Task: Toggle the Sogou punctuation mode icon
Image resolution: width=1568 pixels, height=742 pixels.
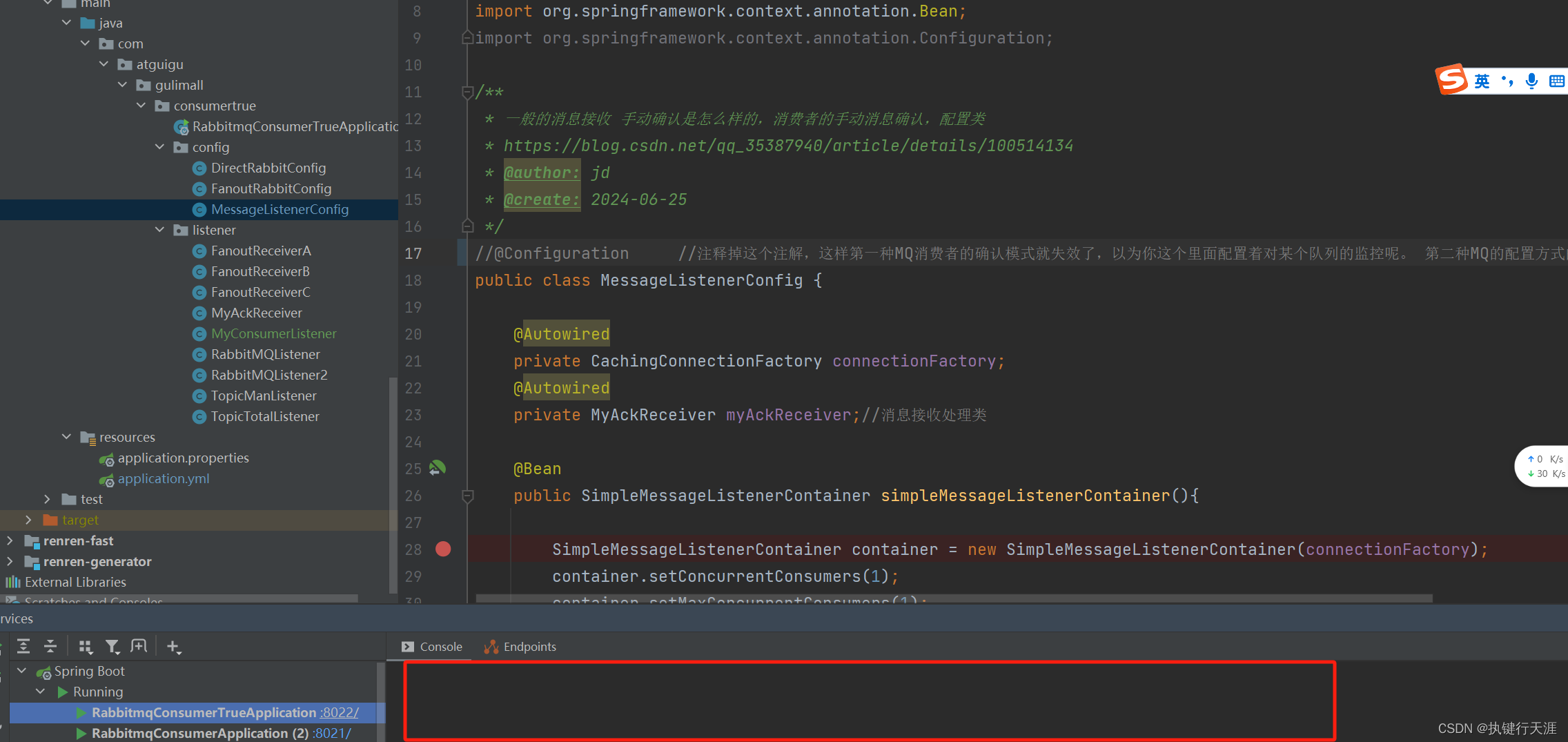Action: [x=1507, y=81]
